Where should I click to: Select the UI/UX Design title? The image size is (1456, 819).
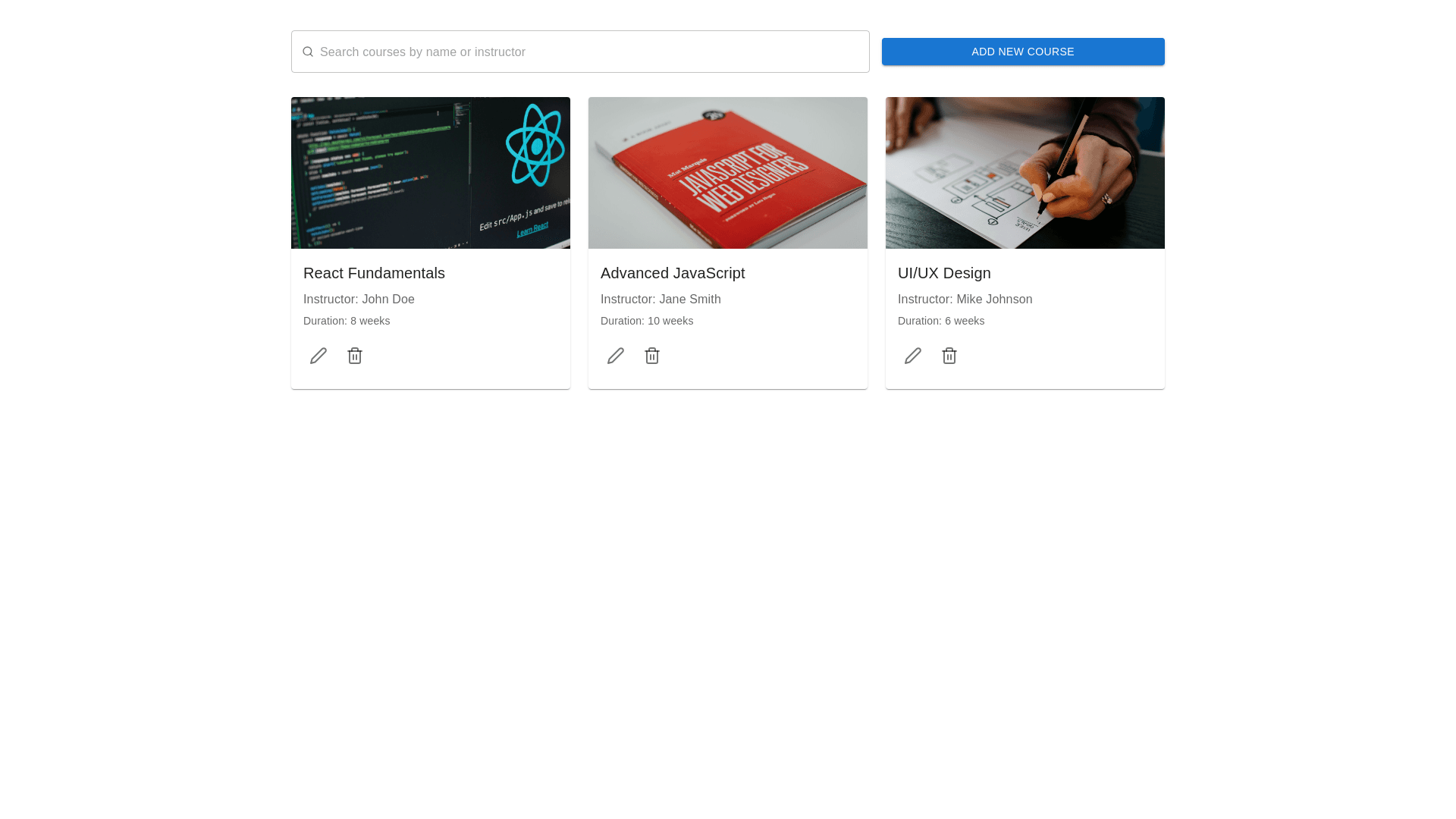point(944,273)
